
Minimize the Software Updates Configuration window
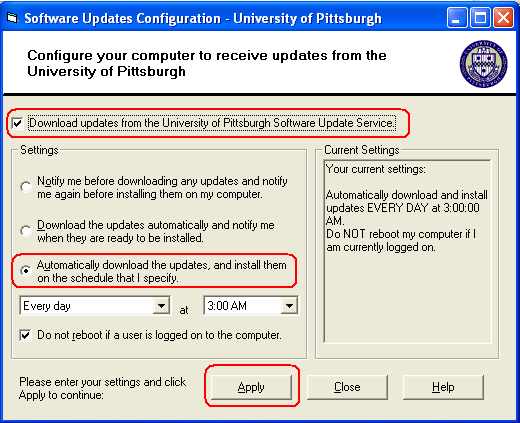point(457,18)
